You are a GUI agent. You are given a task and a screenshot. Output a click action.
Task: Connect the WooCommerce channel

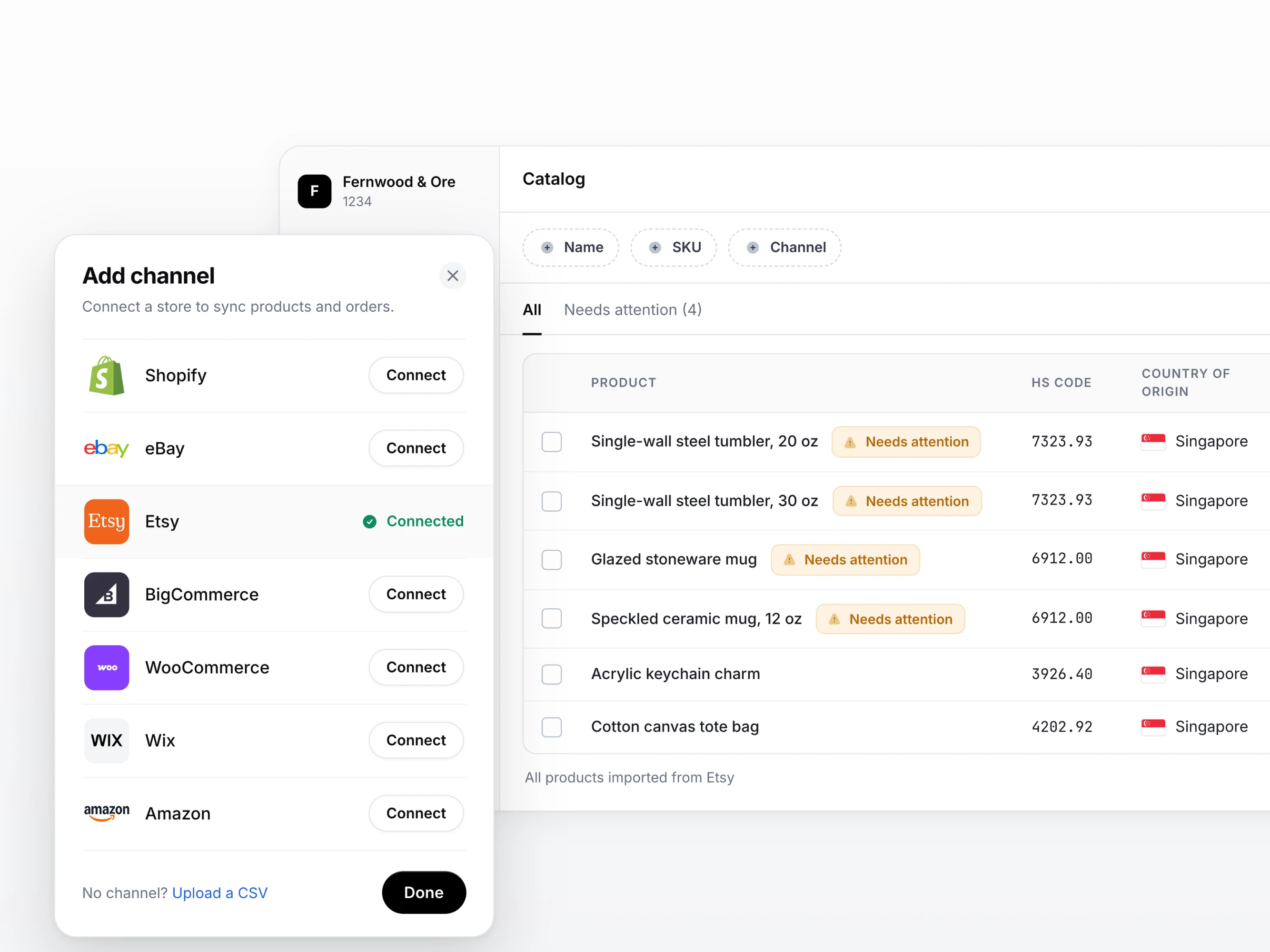416,667
